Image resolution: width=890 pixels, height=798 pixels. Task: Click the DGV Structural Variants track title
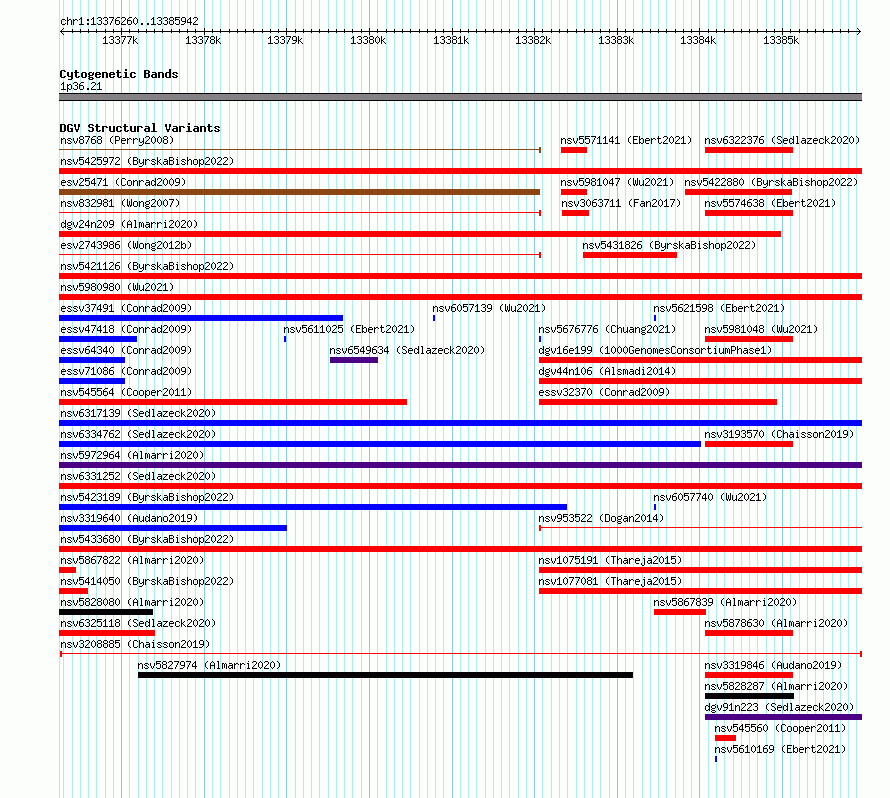tap(140, 128)
